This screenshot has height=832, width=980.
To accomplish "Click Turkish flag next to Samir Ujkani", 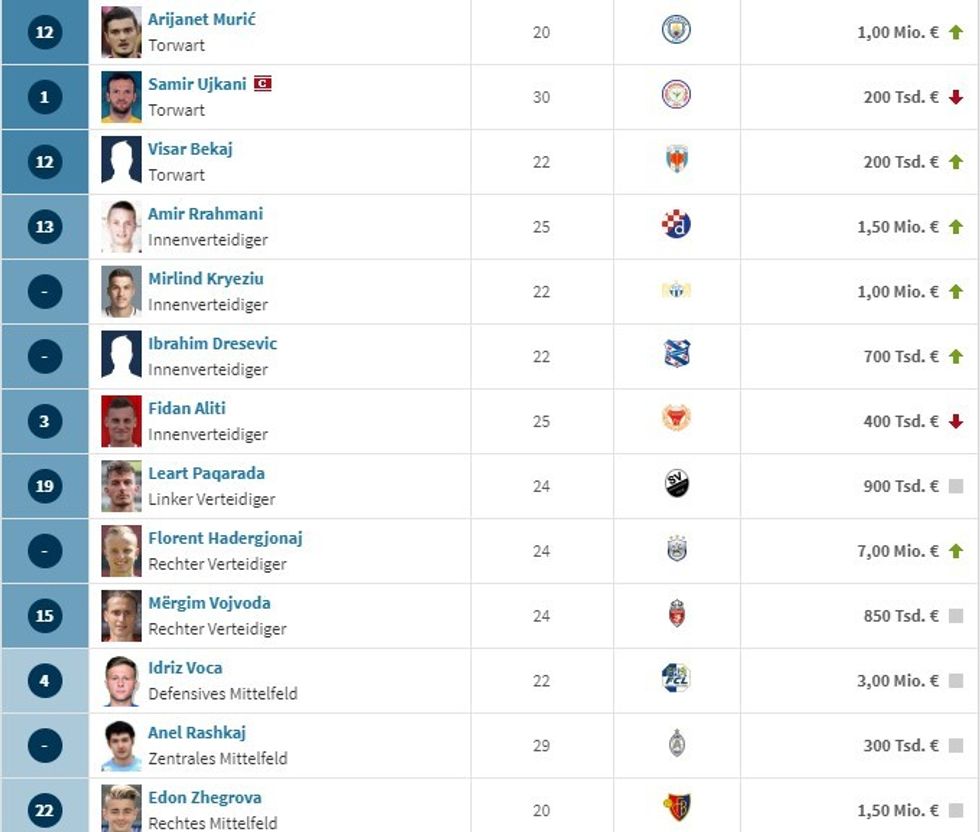I will pyautogui.click(x=262, y=84).
